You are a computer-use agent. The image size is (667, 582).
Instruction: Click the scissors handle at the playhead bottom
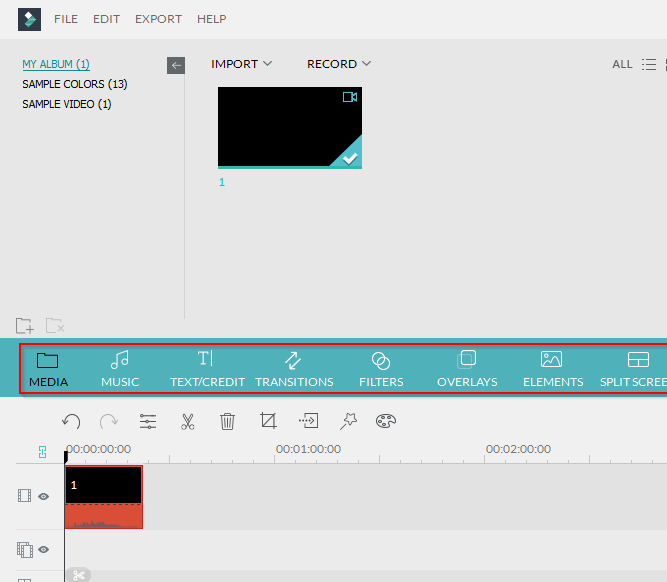pyautogui.click(x=78, y=576)
